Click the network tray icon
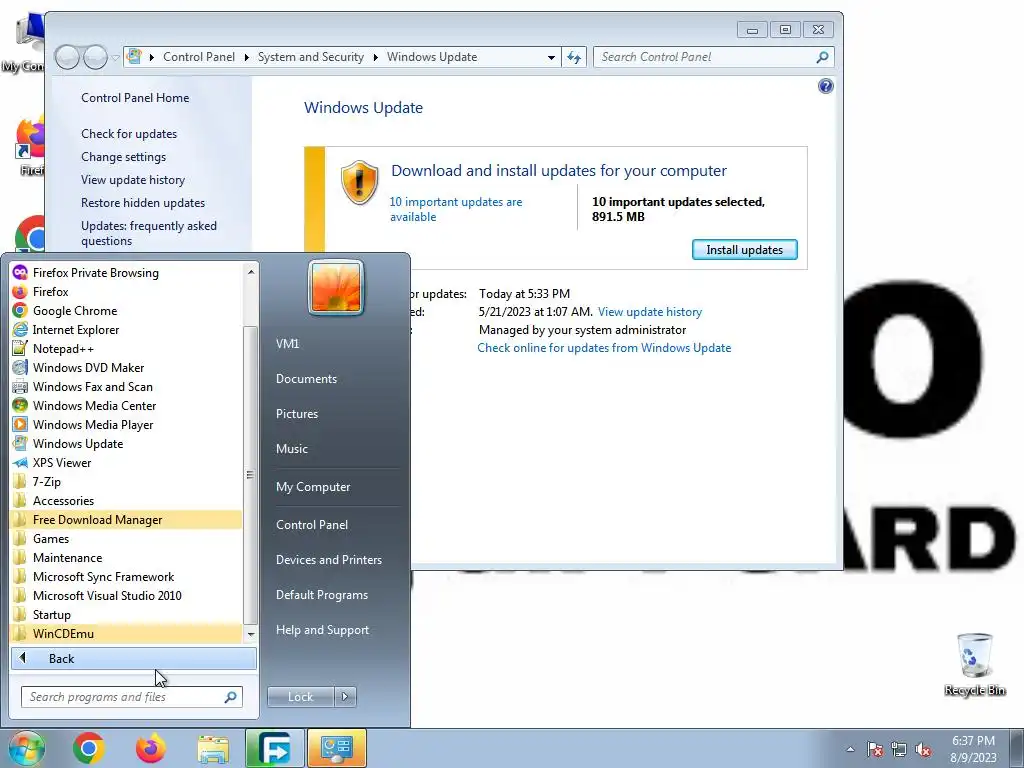This screenshot has height=768, width=1024. [899, 749]
